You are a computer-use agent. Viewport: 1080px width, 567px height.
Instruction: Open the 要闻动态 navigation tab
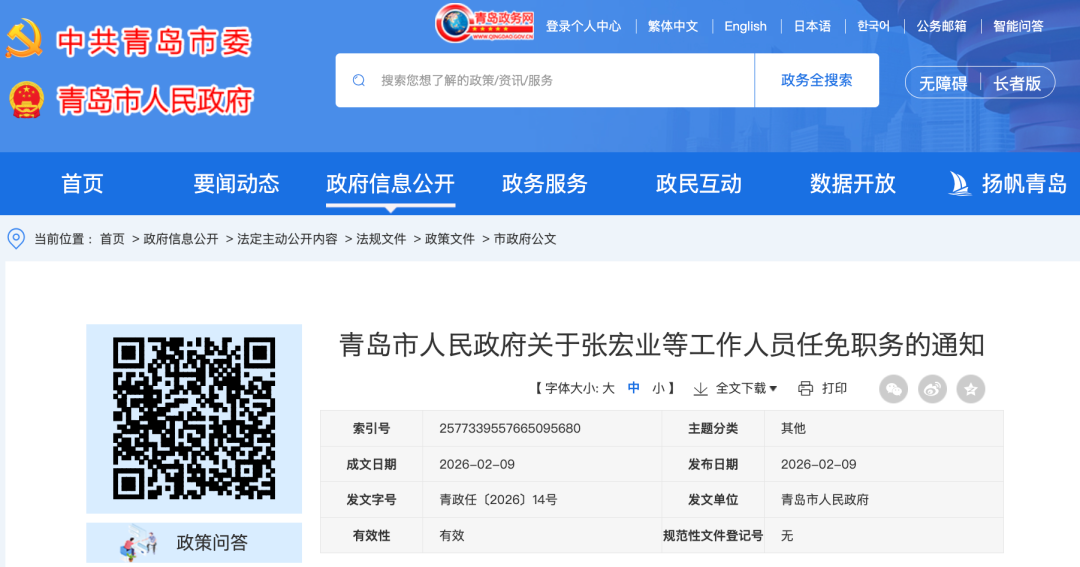pos(236,184)
